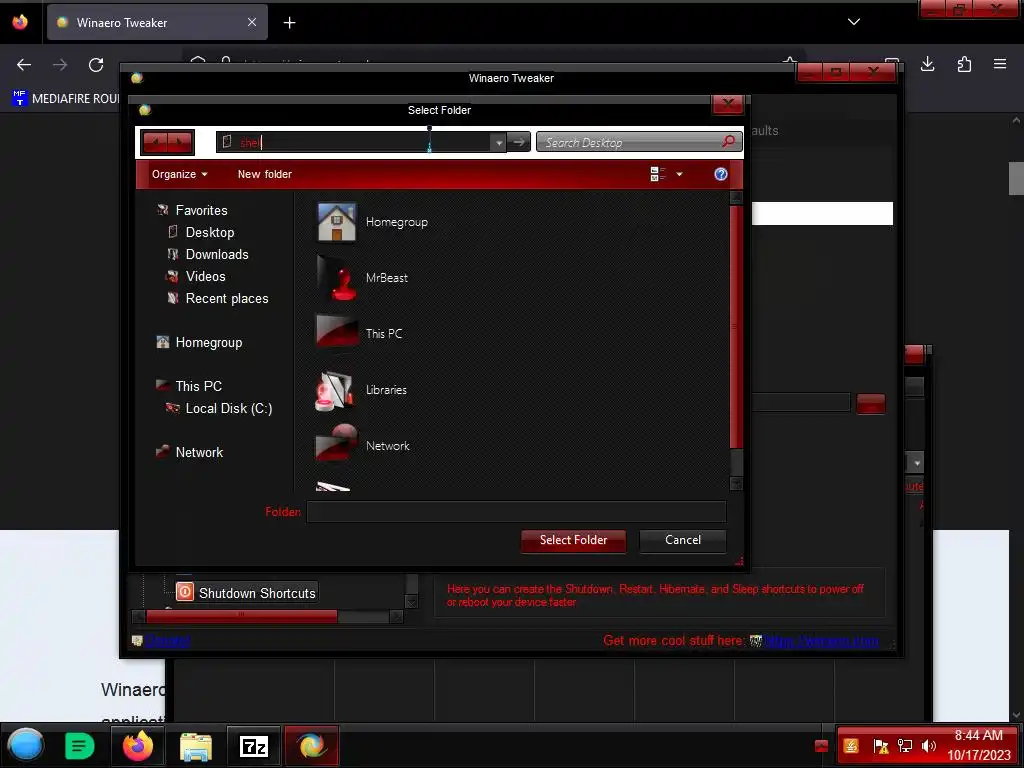Click the taskbar clock 8:44 AM
Image resolution: width=1024 pixels, height=768 pixels.
[x=978, y=736]
